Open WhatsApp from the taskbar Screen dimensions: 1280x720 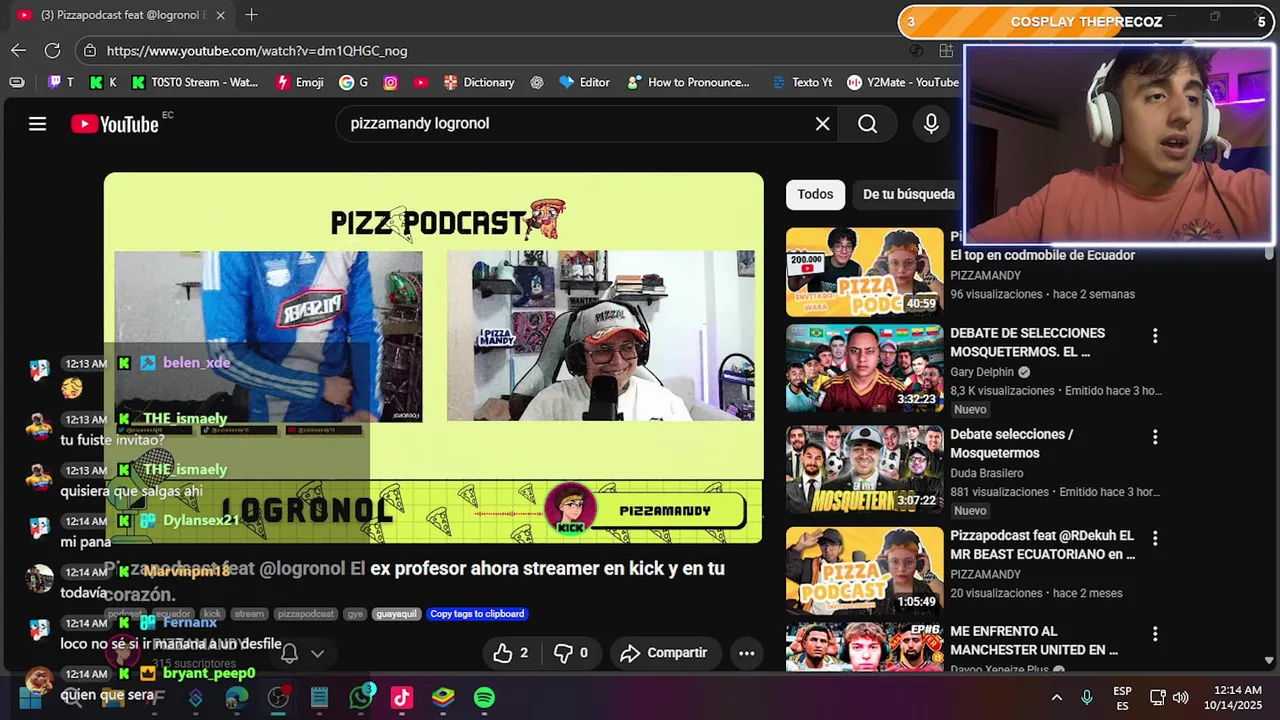tap(361, 697)
